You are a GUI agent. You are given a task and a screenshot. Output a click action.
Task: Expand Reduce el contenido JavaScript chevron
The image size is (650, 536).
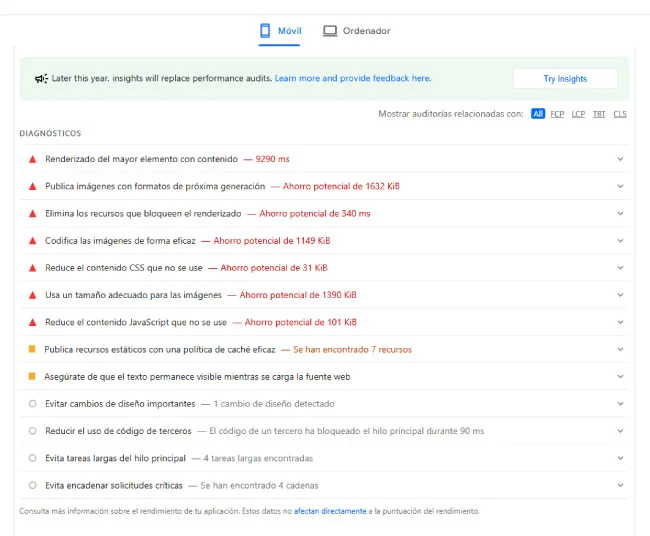pyautogui.click(x=620, y=322)
